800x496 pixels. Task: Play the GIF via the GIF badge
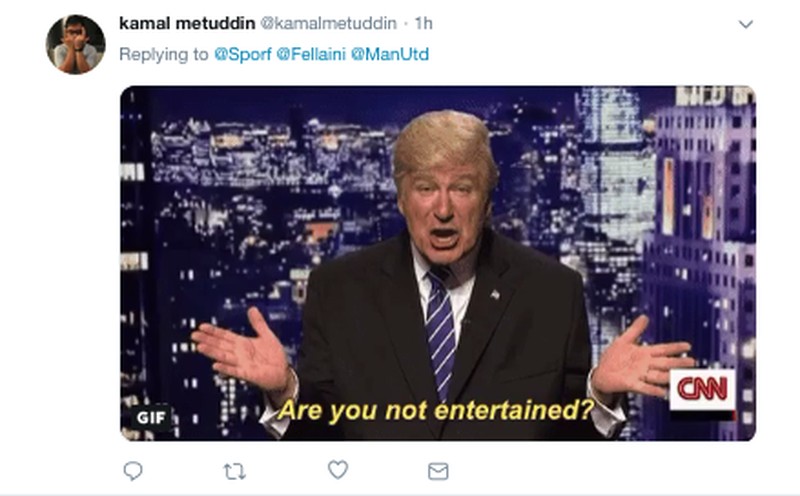[x=151, y=418]
